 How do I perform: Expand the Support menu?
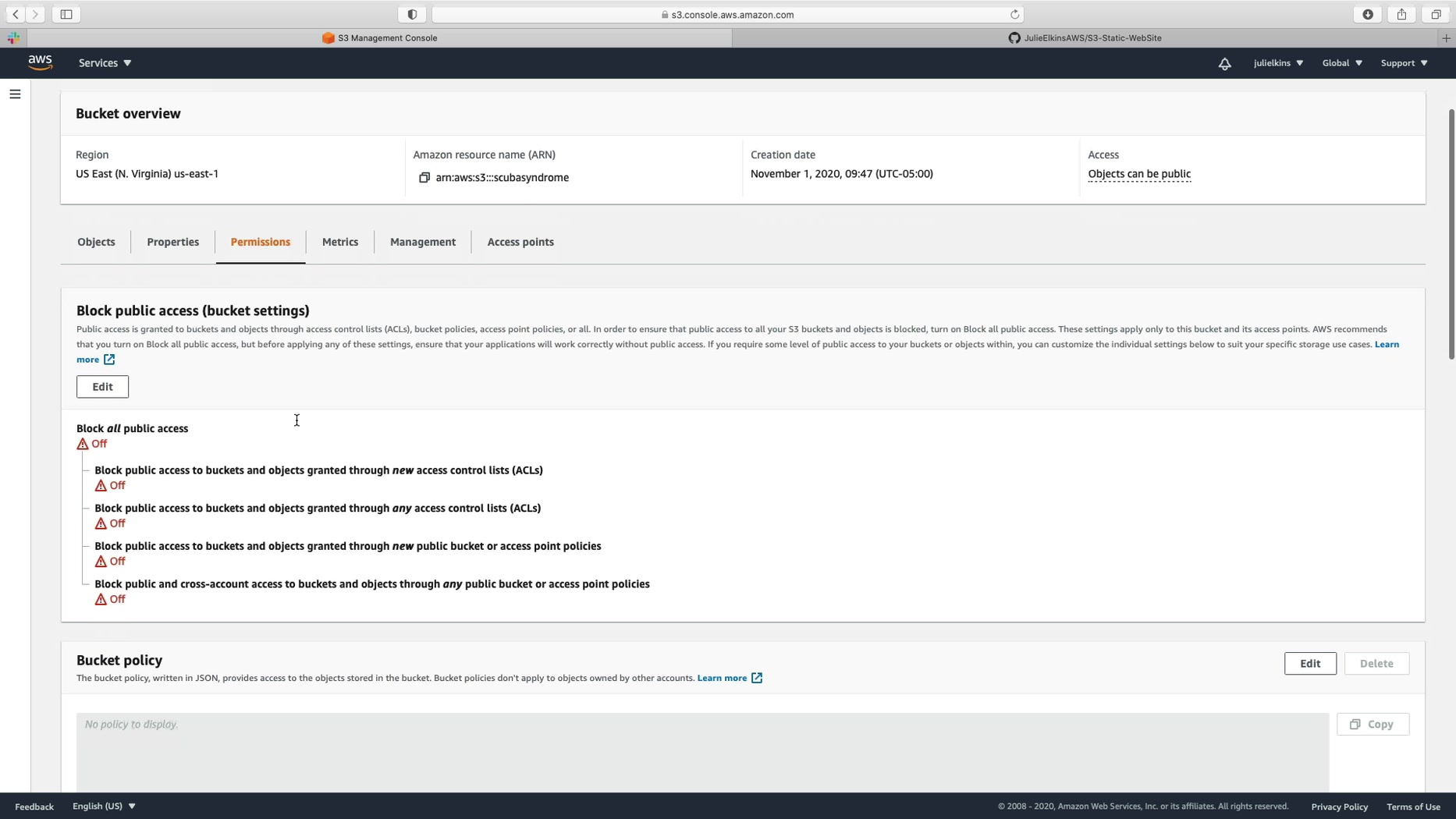(1404, 63)
